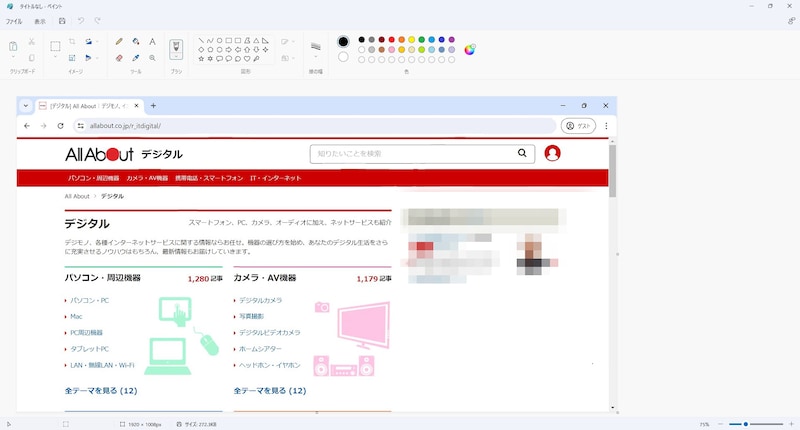Pick the four-point star shape
Viewport: 800px width, 430px height.
265,49
